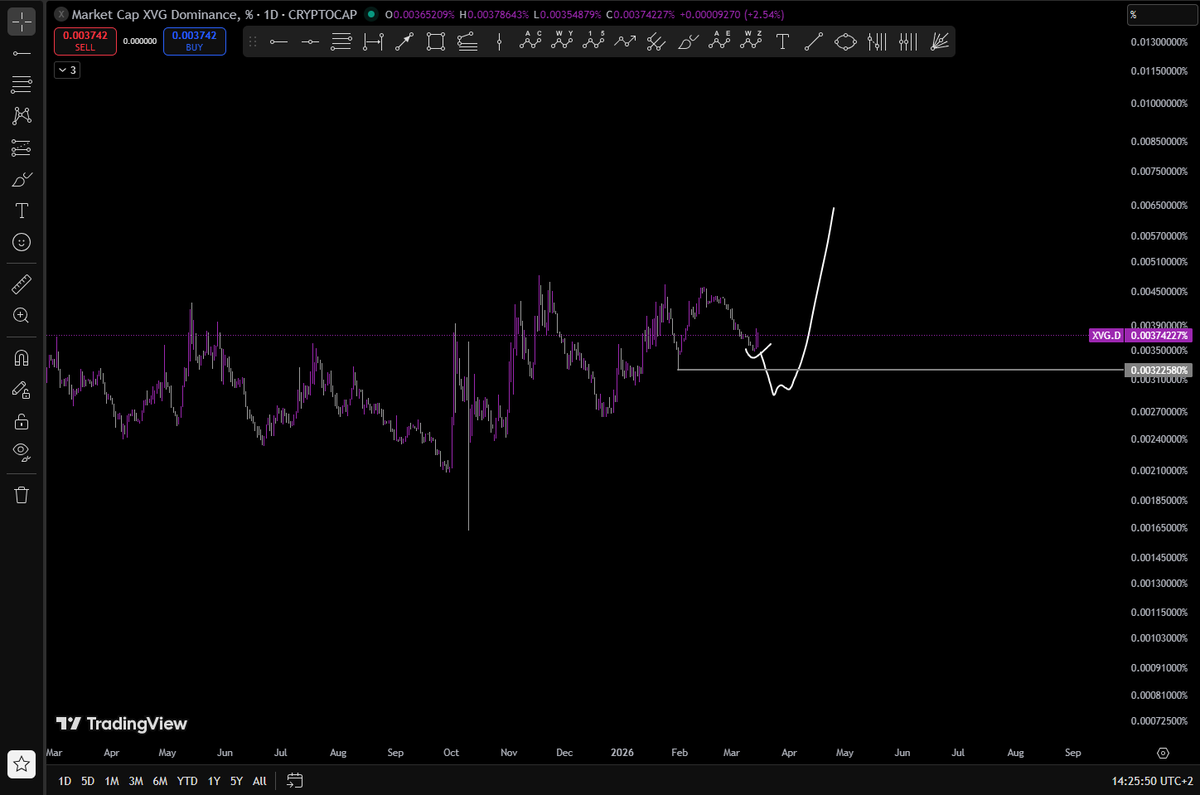This screenshot has width=1200, height=795.
Task: Pick date range measure in favorites toolbar
Action: tap(373, 42)
